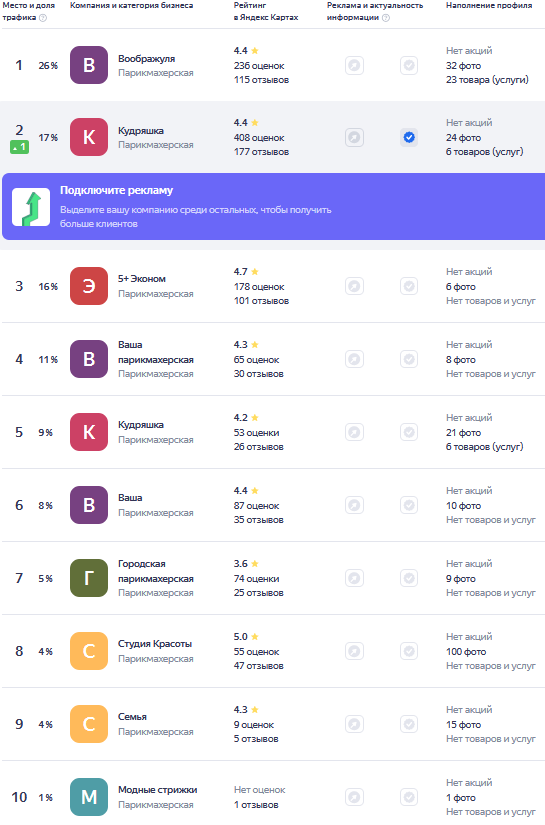Open the Студия Красоты company name

point(155,644)
